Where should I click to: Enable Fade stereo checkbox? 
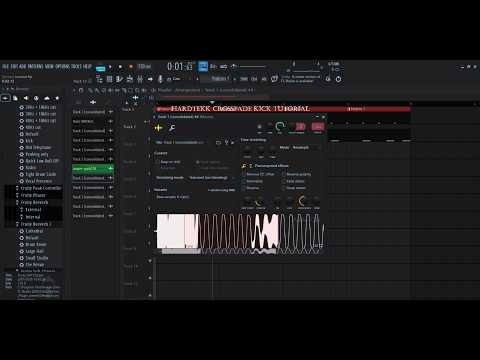tap(284, 181)
